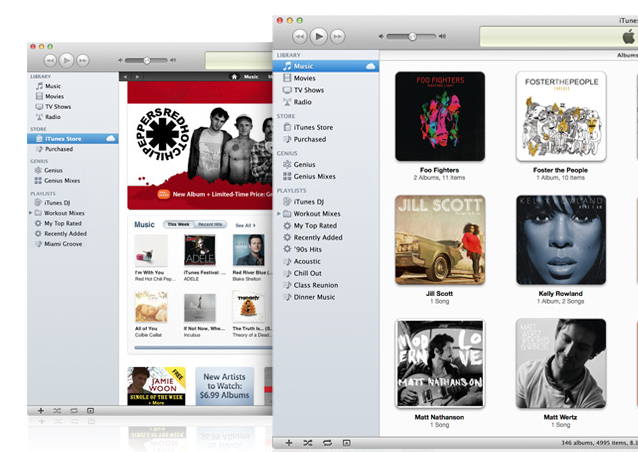Toggle repeat in the front window bottom bar
The height and width of the screenshot is (452, 638).
pos(327,443)
